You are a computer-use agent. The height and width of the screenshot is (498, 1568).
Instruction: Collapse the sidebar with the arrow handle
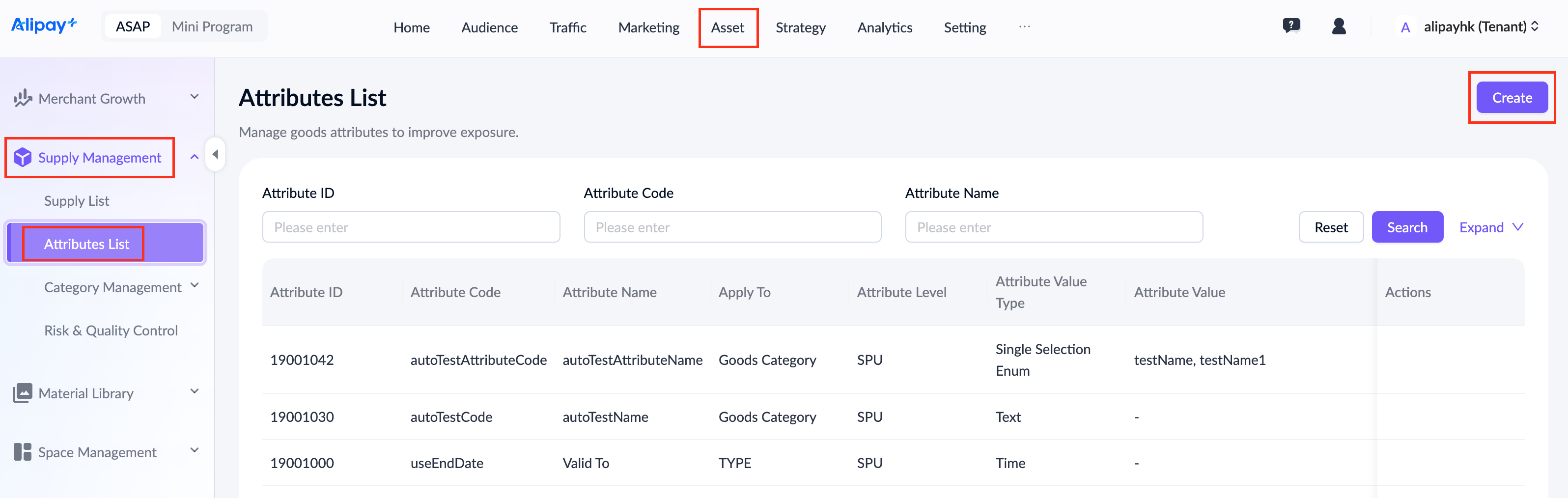[215, 155]
